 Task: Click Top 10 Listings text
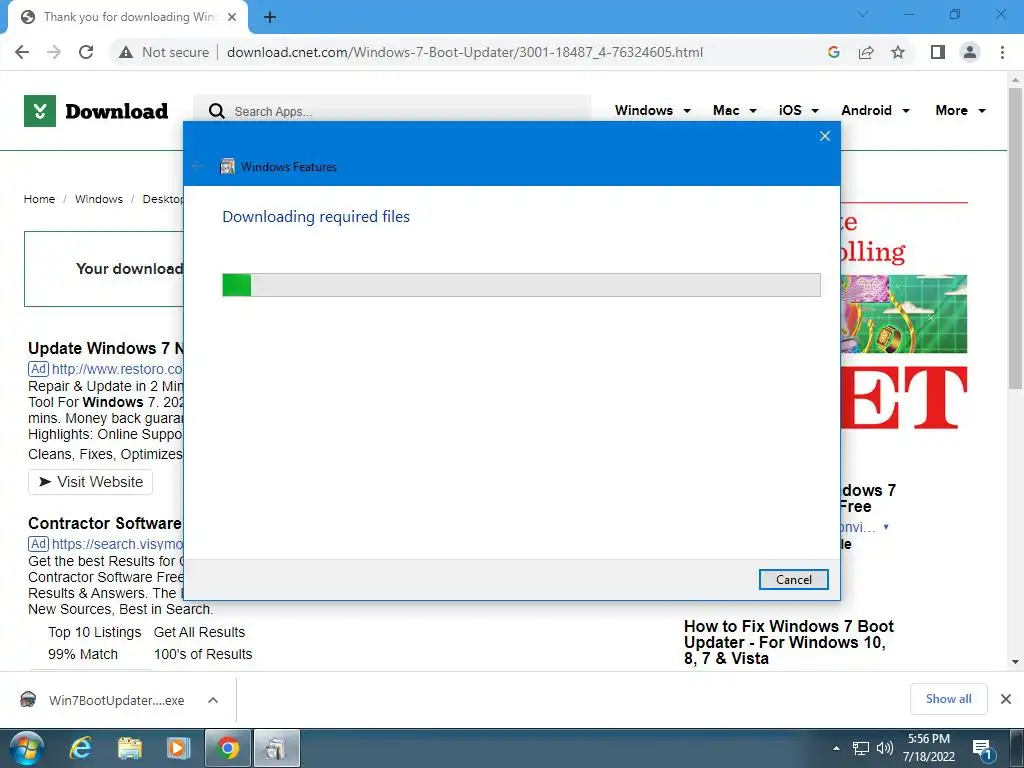[95, 632]
